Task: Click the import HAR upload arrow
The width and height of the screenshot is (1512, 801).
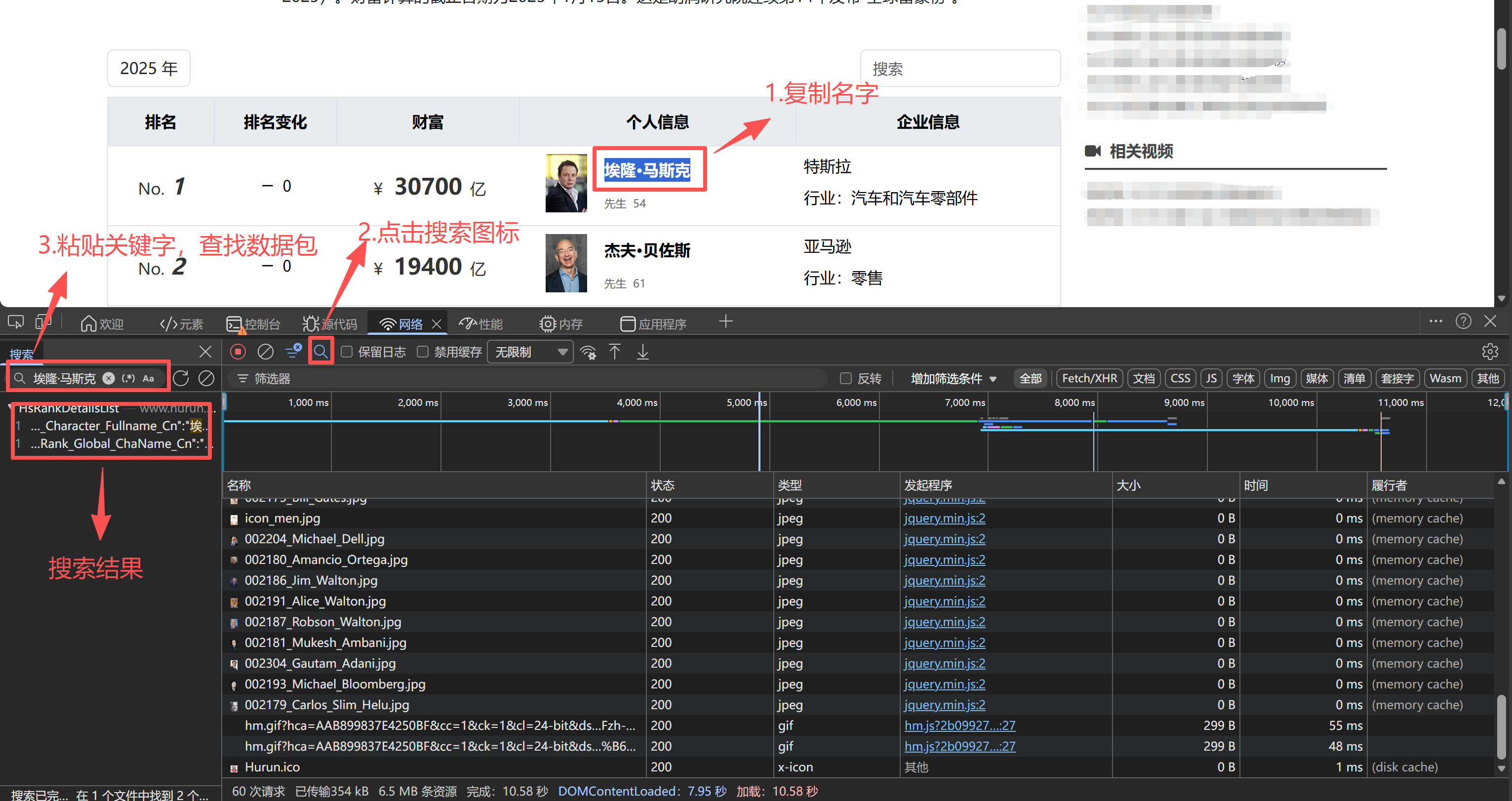Action: click(615, 352)
